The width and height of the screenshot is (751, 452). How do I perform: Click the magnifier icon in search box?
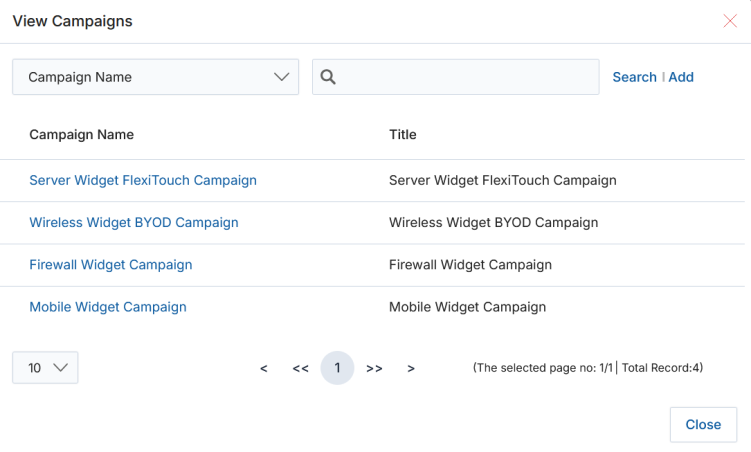[328, 77]
